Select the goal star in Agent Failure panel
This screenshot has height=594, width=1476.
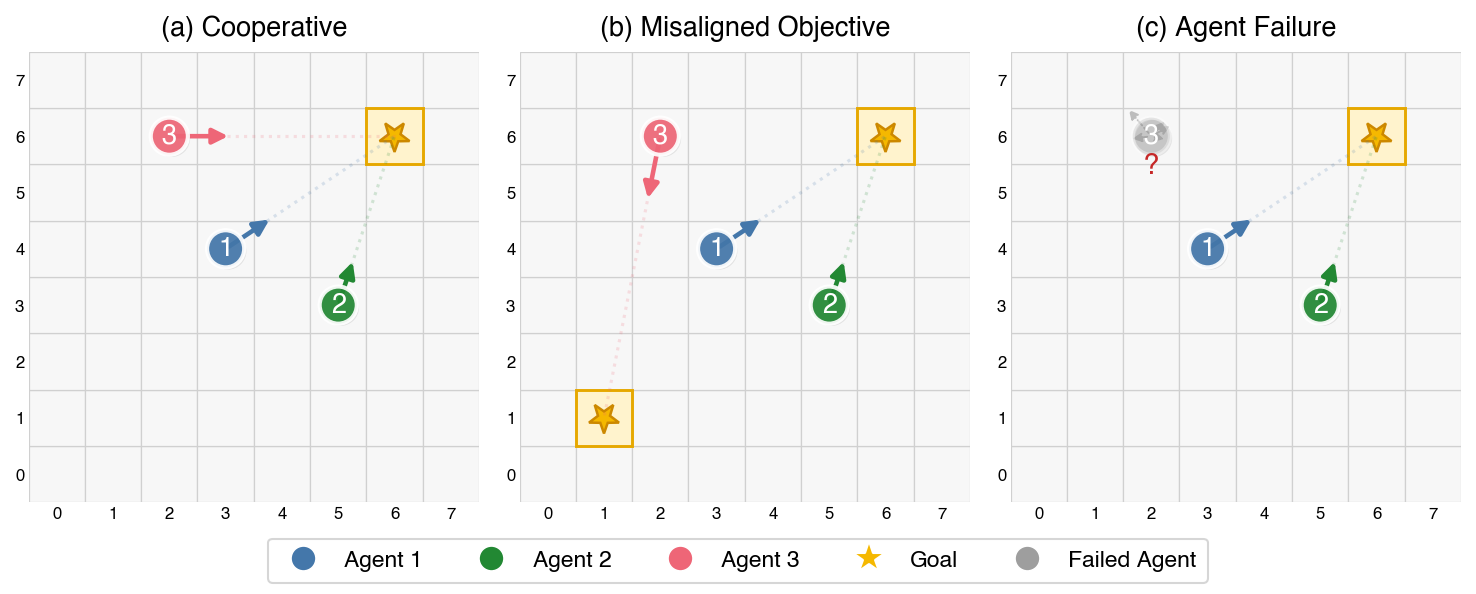(x=1376, y=136)
